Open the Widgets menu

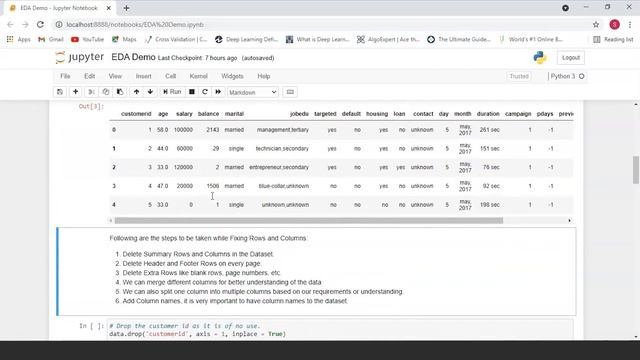[x=232, y=76]
